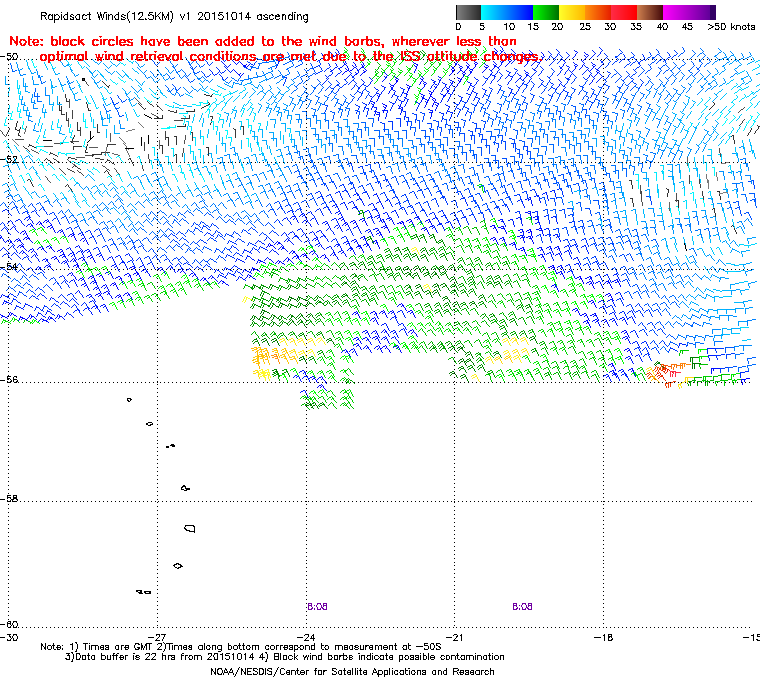Click the -18 longitude axis label
This screenshot has width=760, height=688.
[x=603, y=637]
